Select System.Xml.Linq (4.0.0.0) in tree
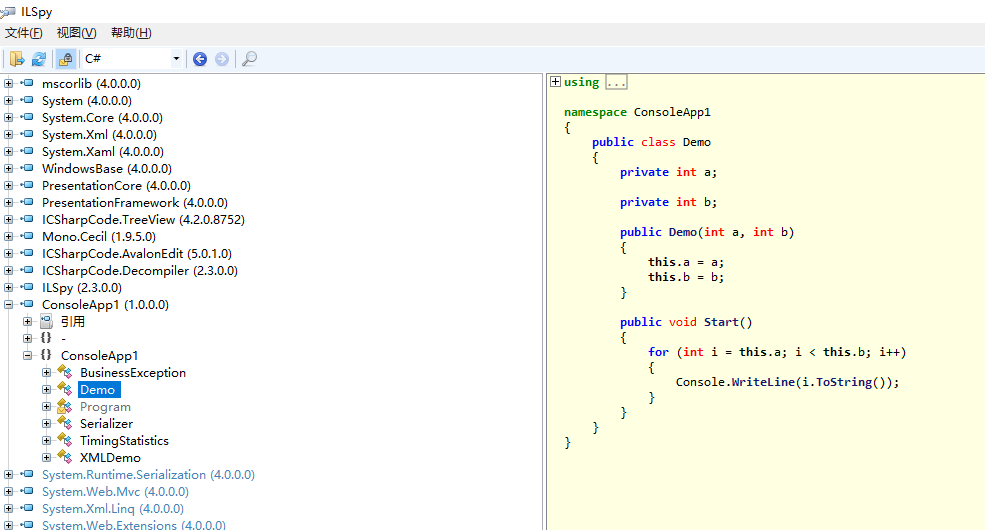Screen dimensions: 985x530 113,509
